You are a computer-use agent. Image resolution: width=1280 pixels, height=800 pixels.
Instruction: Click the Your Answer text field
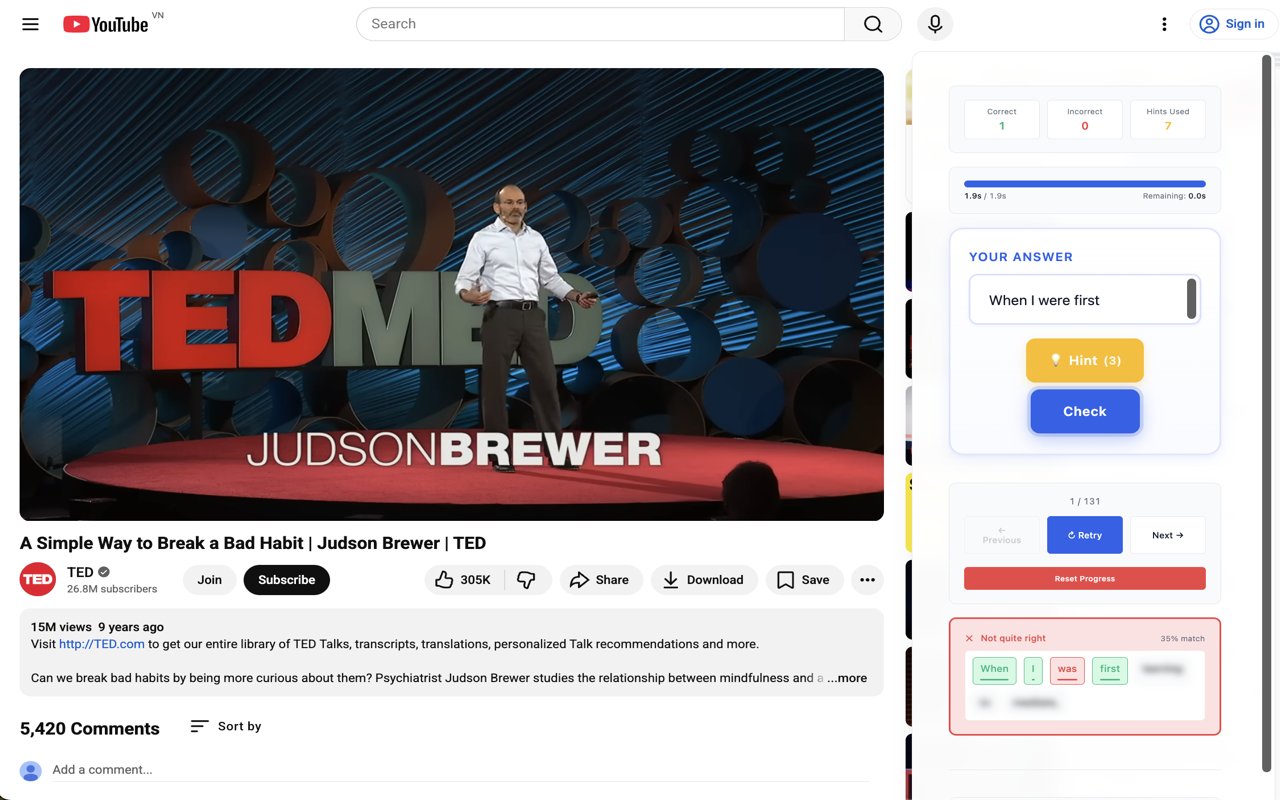(x=1078, y=300)
